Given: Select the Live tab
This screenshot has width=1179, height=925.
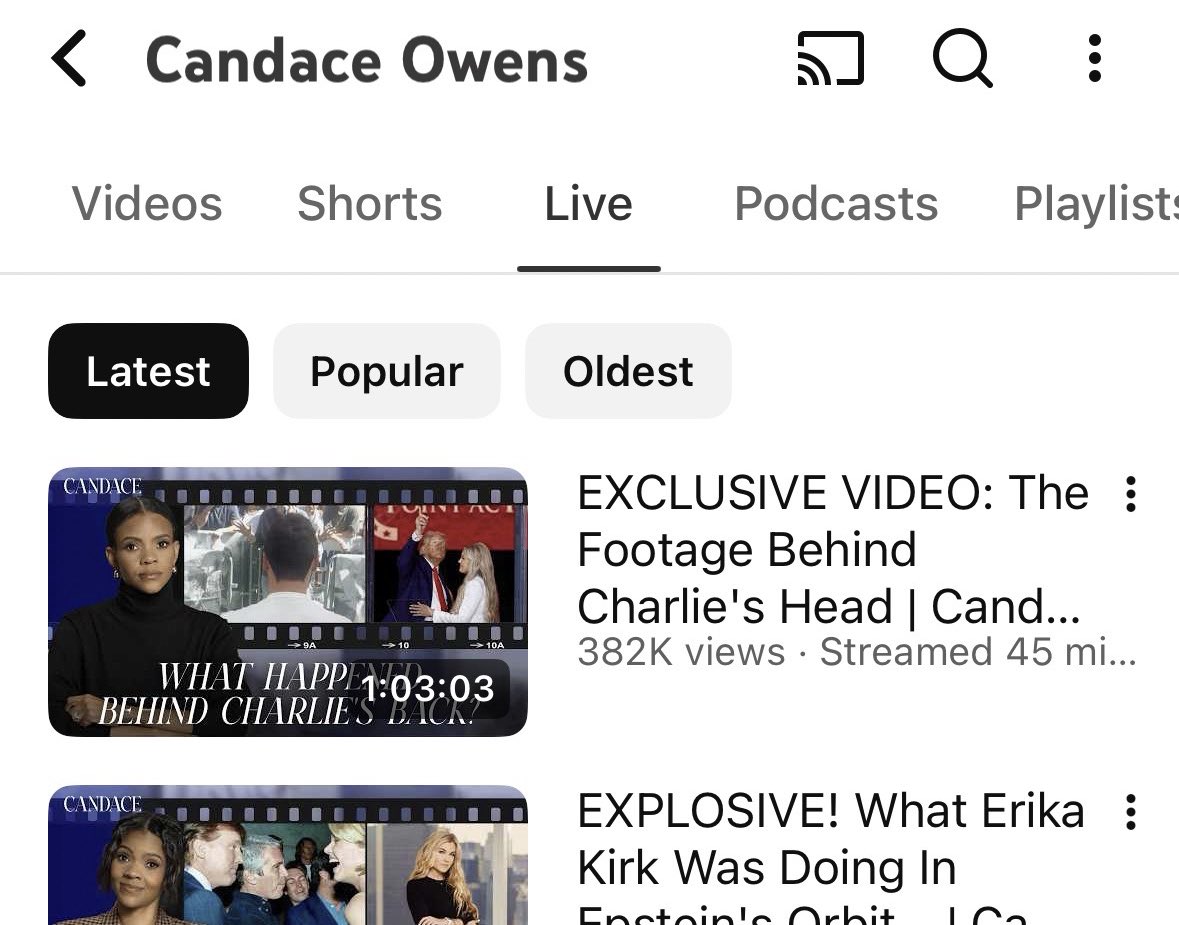Looking at the screenshot, I should tap(589, 204).
